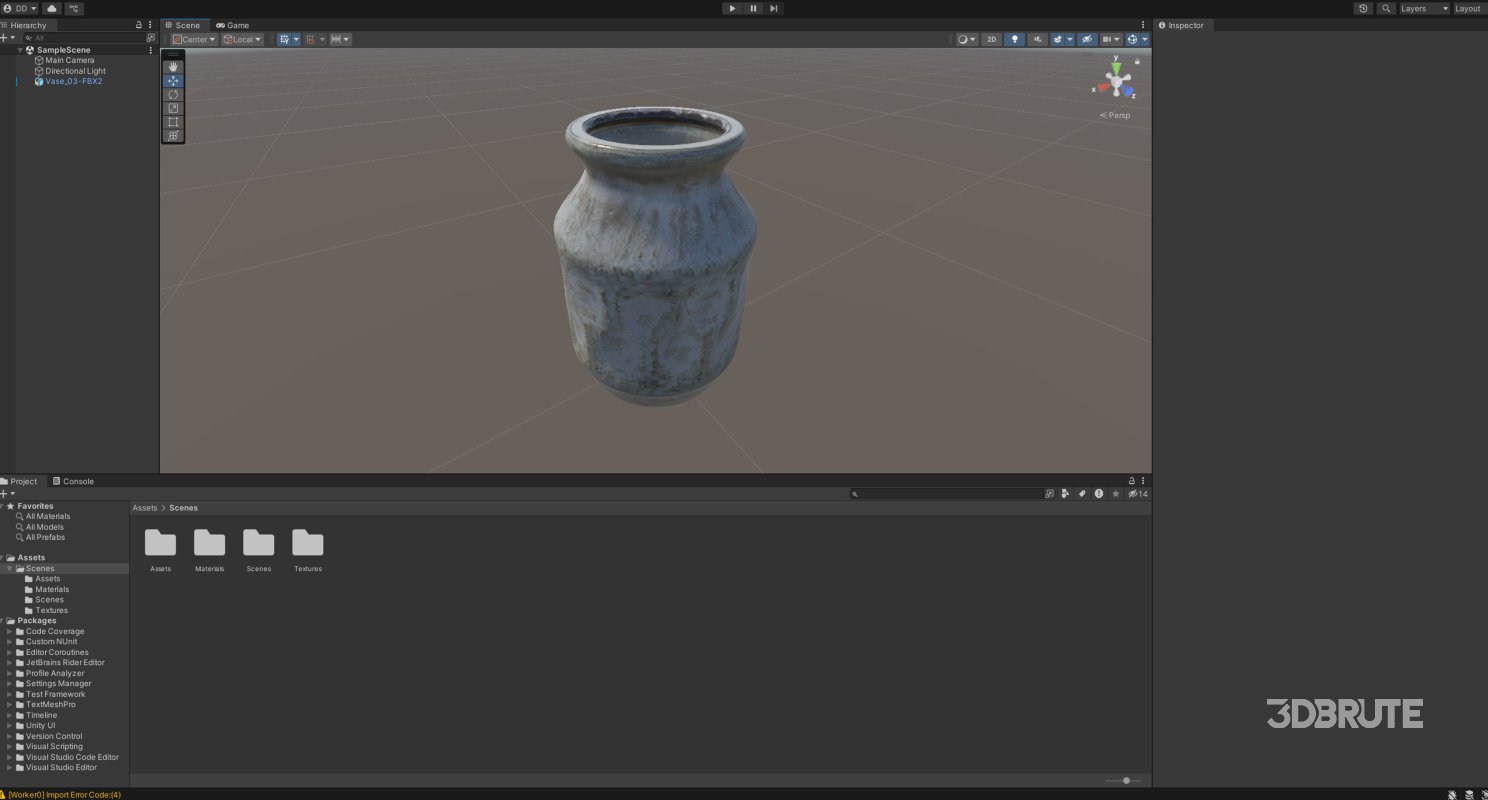The width and height of the screenshot is (1488, 800).
Task: Open the Gizmos dropdown icon
Action: click(x=1144, y=39)
